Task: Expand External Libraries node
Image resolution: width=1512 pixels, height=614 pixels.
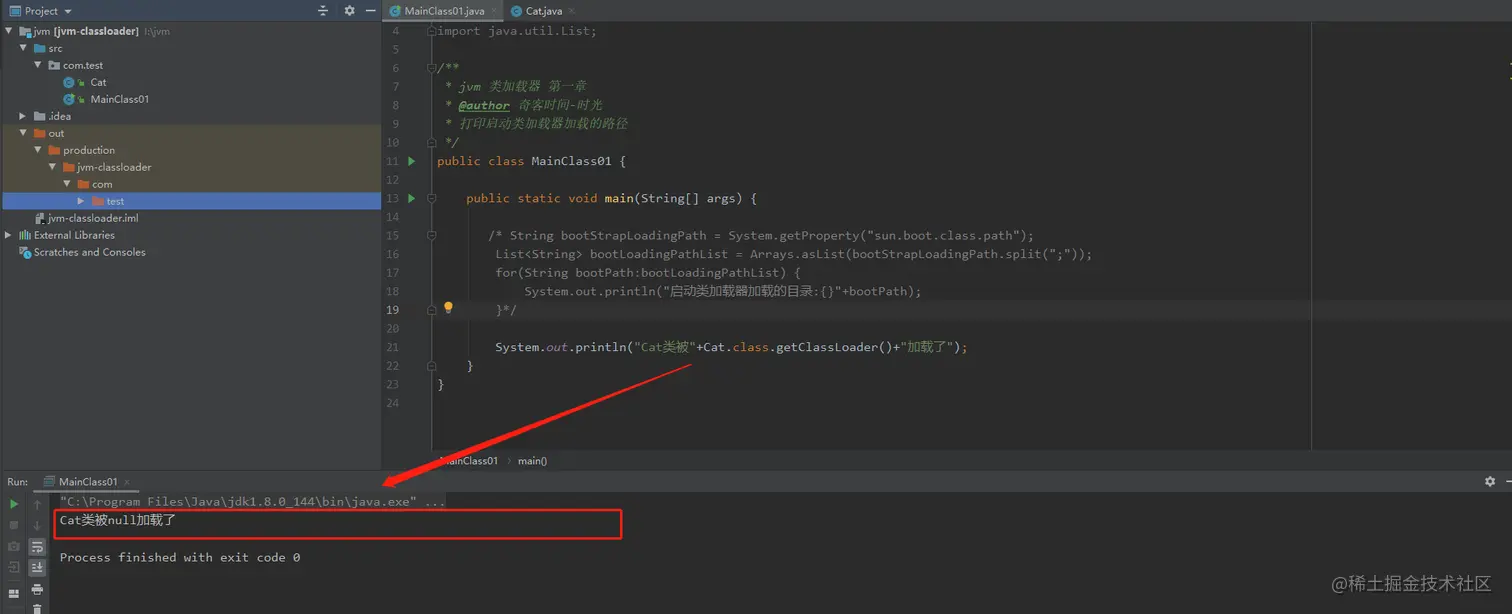Action: (9, 235)
